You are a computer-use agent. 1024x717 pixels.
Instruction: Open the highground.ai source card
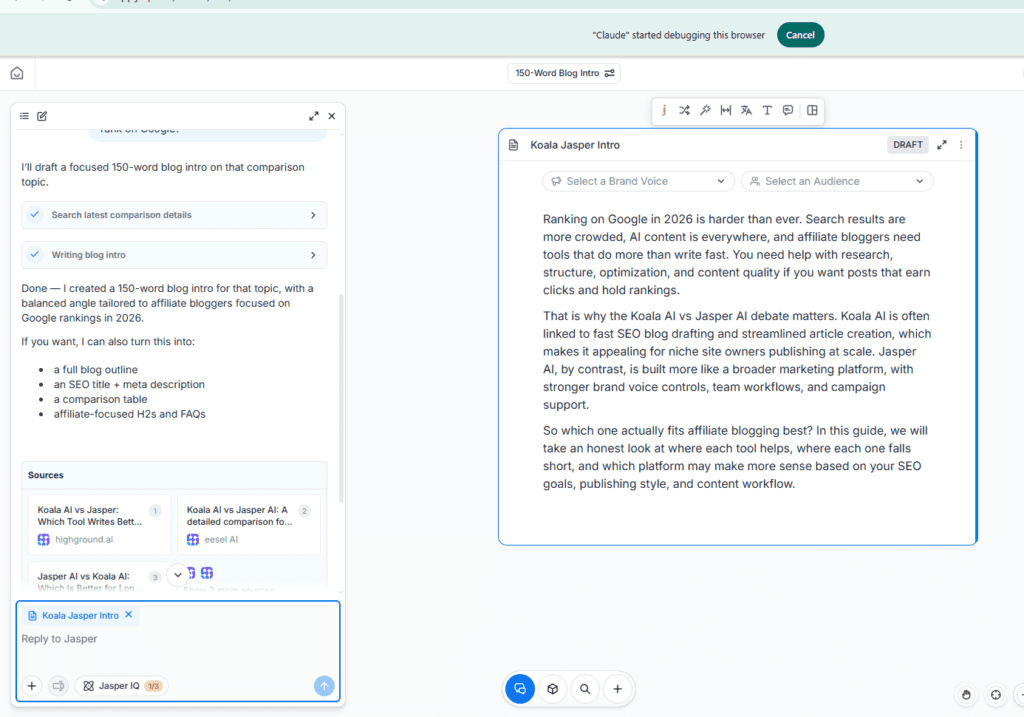pyautogui.click(x=99, y=524)
